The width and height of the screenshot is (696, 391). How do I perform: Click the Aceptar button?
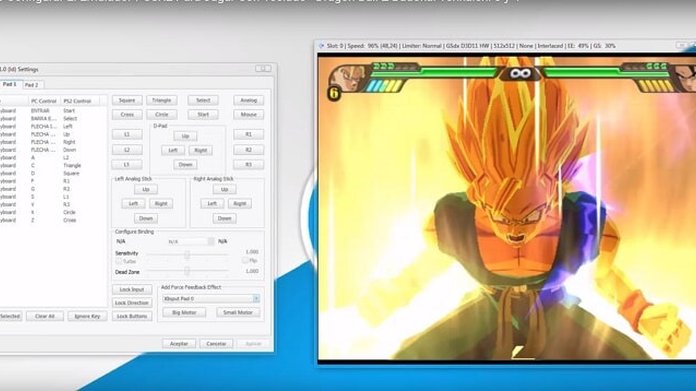click(179, 344)
